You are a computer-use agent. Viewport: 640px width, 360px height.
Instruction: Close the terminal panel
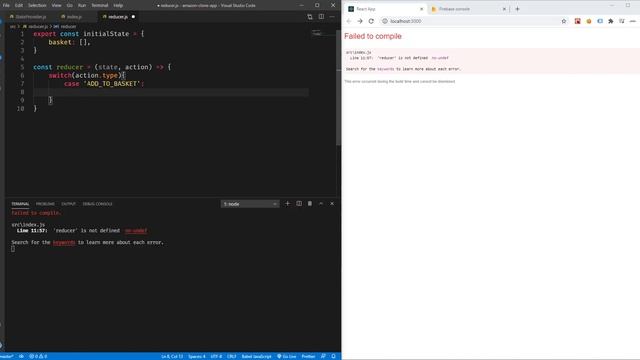tap(332, 203)
